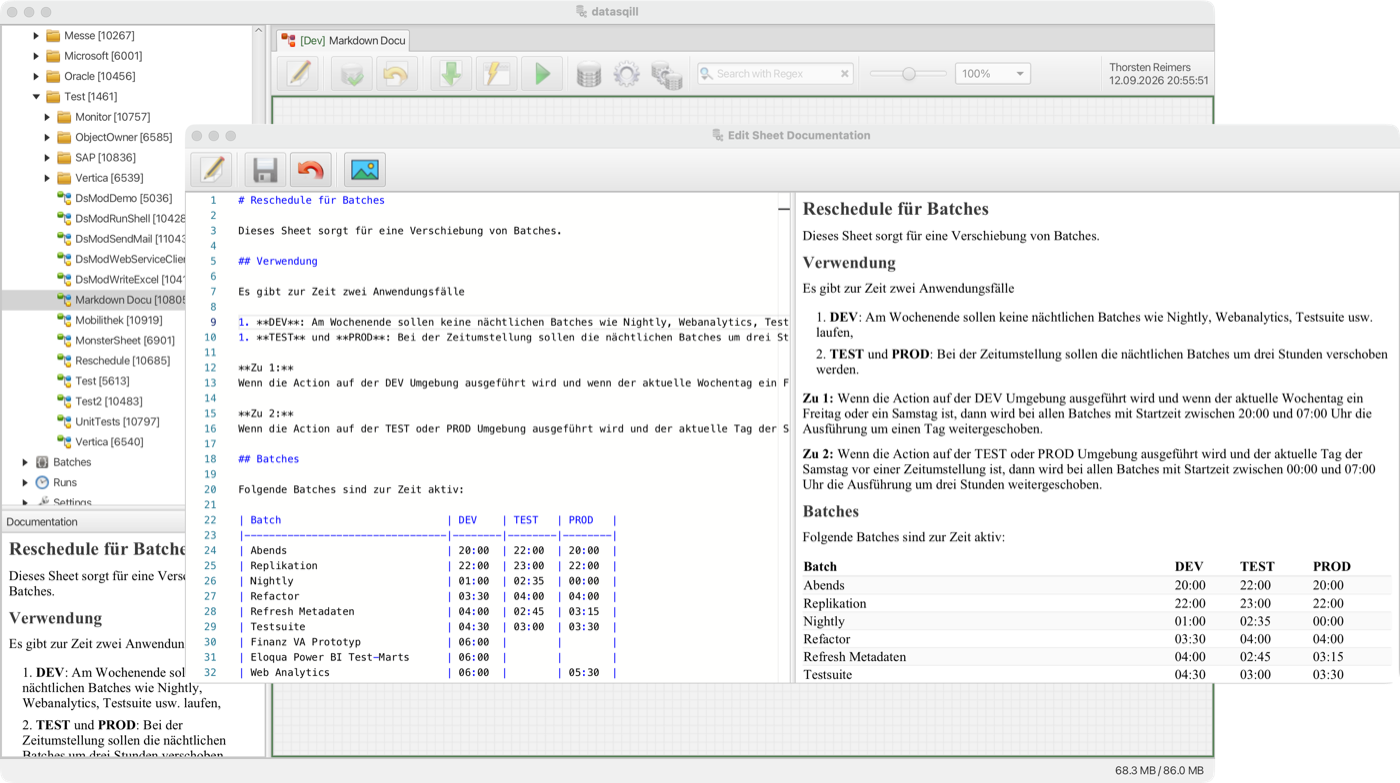Image resolution: width=1400 pixels, height=783 pixels.
Task: Click the database checkmark icon in main toolbar
Action: click(352, 73)
